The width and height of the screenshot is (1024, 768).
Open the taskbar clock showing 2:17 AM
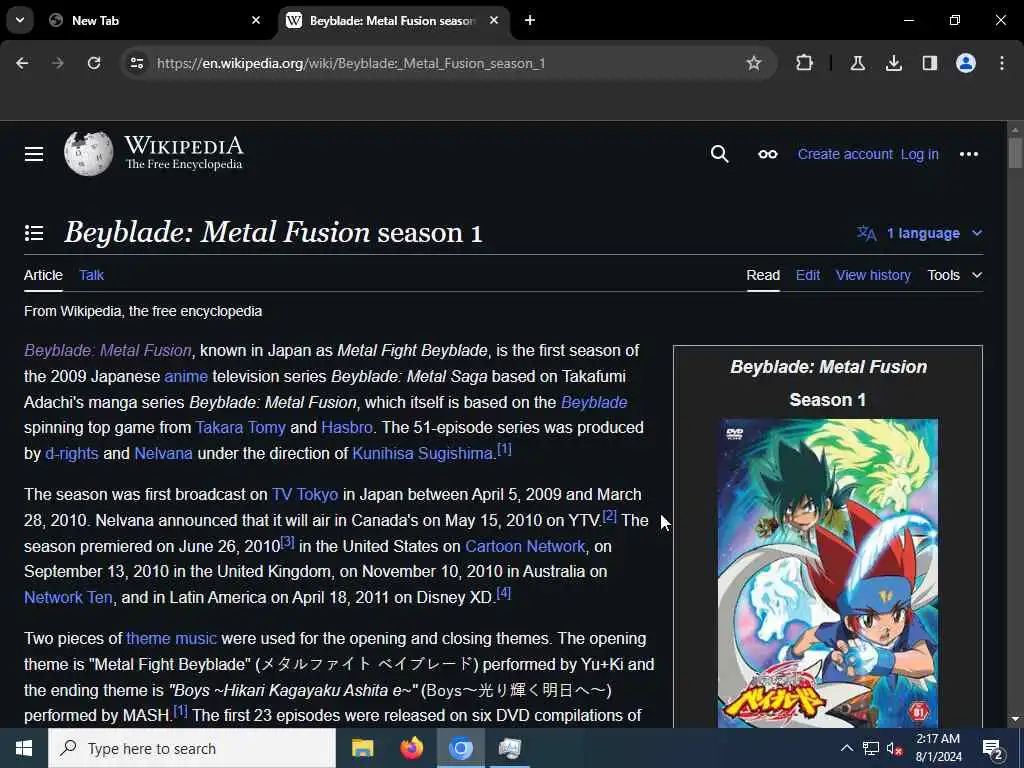(x=938, y=748)
